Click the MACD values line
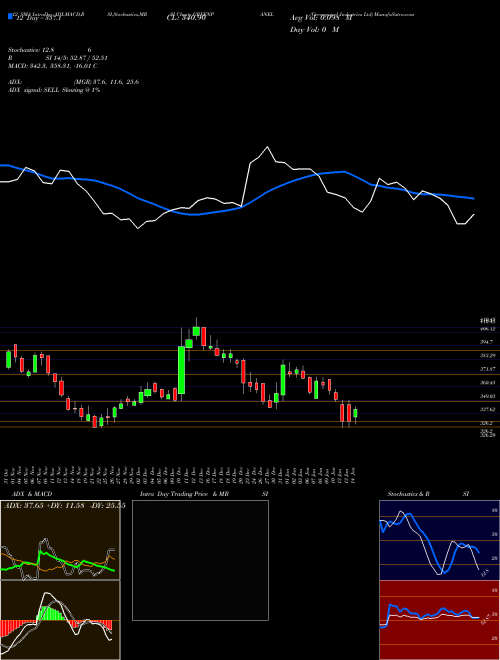This screenshot has width=500, height=660. (53, 66)
